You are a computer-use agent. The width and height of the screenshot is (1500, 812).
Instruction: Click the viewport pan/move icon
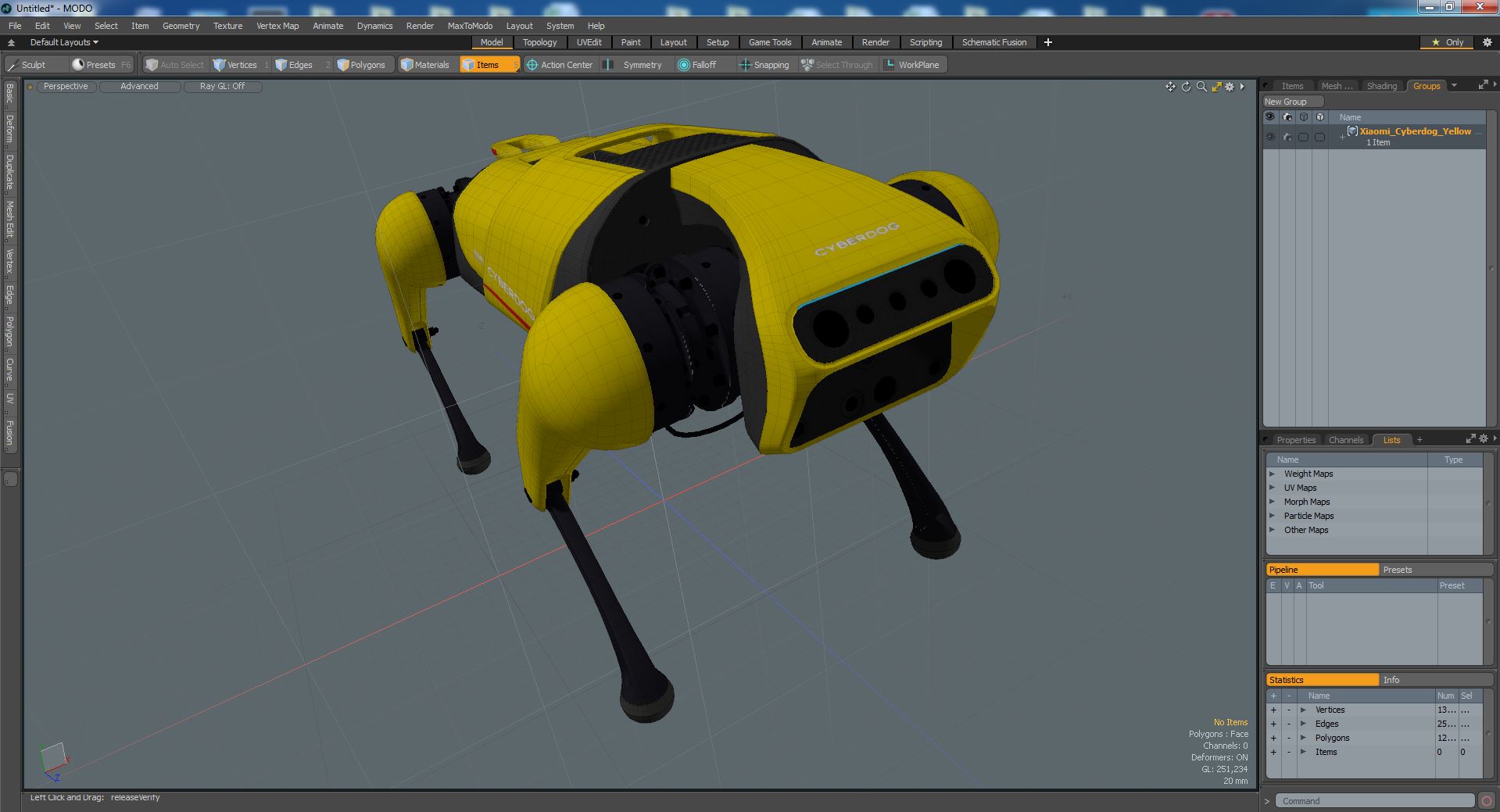1170,87
